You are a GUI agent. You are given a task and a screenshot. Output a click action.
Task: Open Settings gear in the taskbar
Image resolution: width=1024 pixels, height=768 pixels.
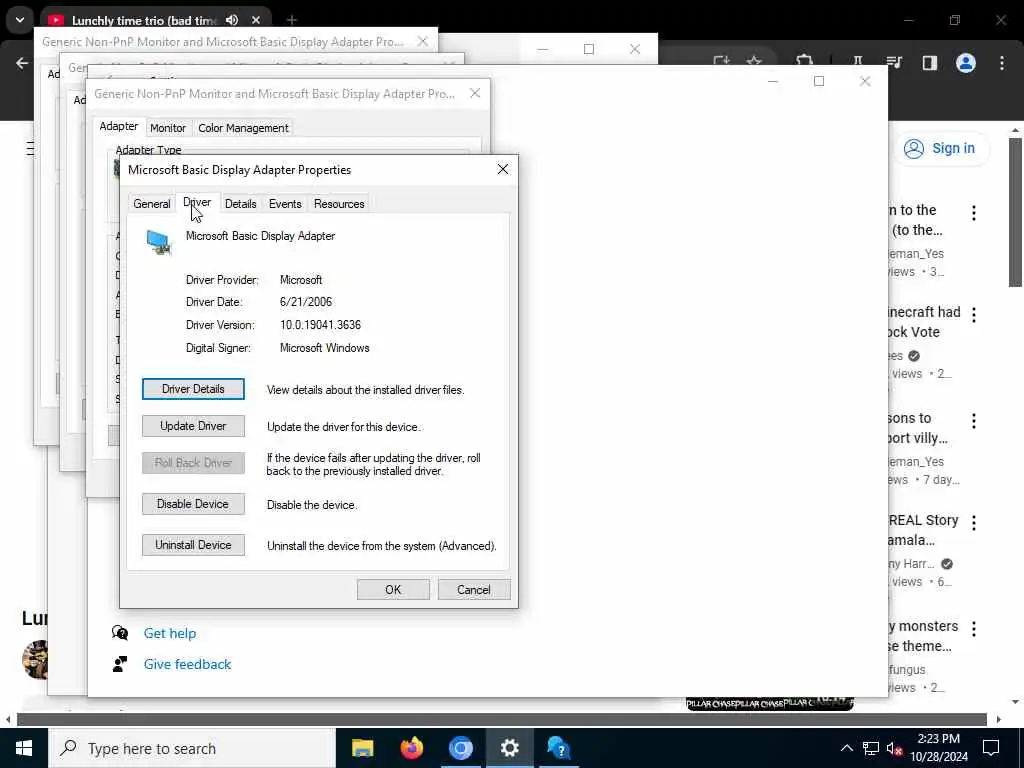tap(509, 748)
